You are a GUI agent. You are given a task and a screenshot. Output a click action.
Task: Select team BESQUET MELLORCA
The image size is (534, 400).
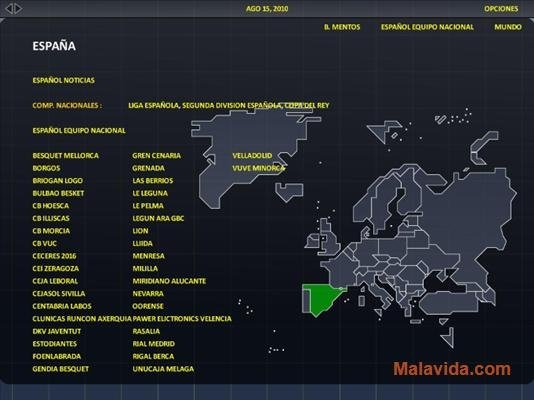66,156
